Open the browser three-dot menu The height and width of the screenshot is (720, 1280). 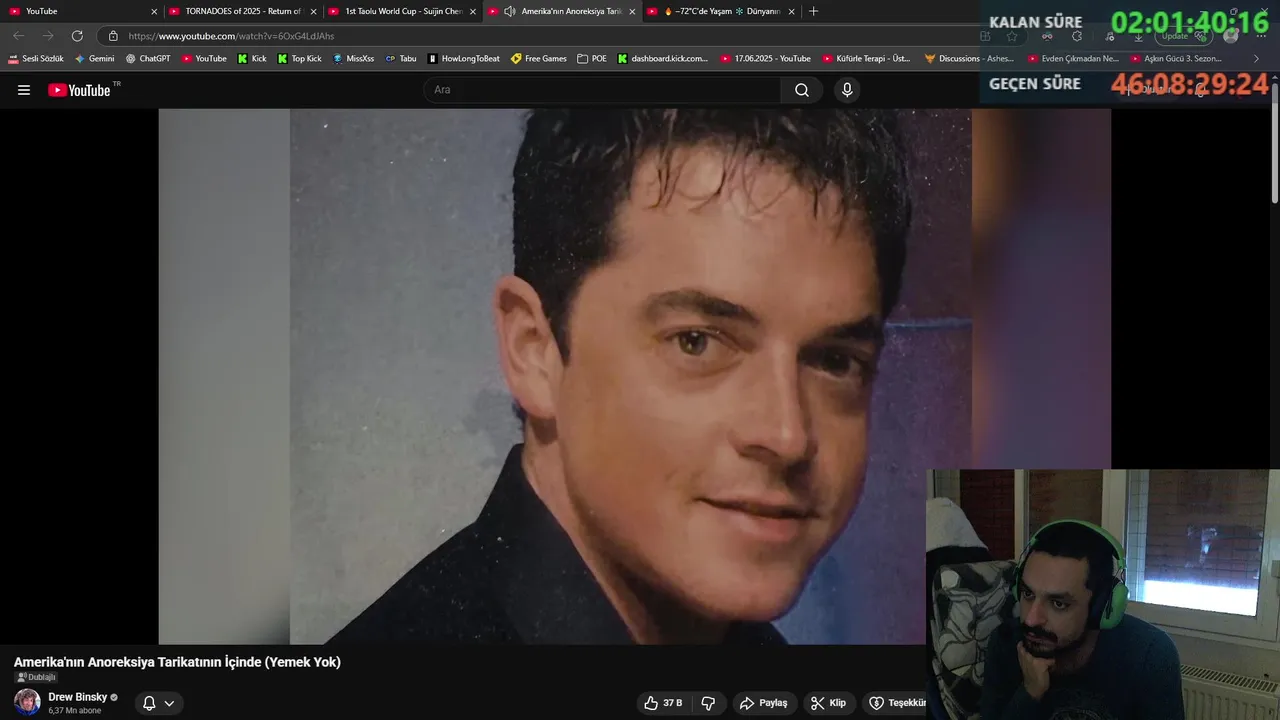(1263, 36)
